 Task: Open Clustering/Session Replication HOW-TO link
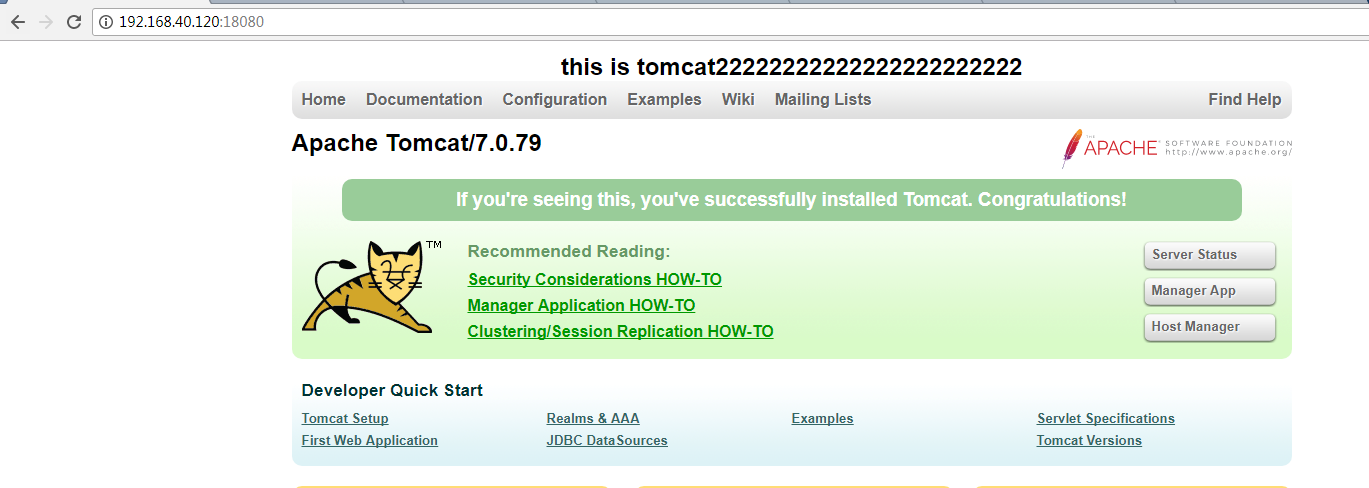[620, 331]
